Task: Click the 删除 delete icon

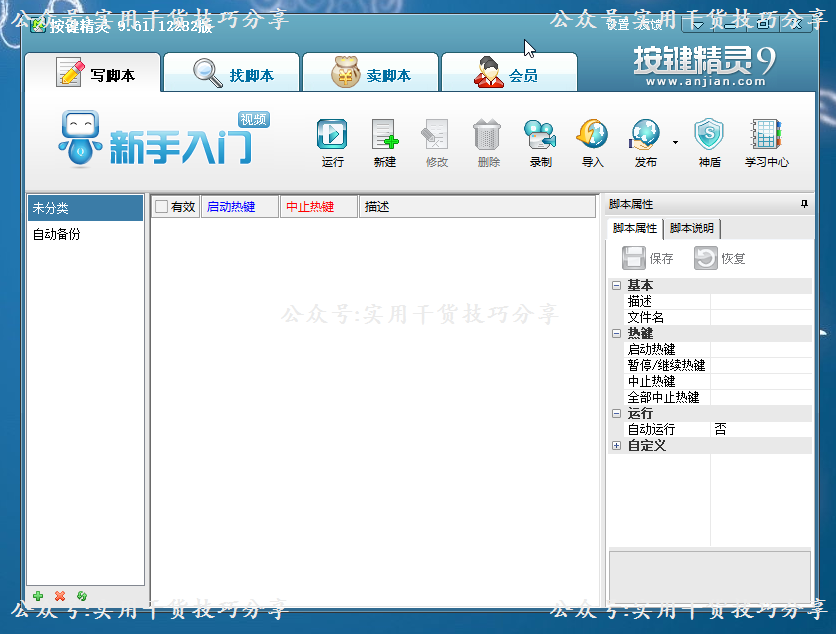Action: pyautogui.click(x=488, y=142)
